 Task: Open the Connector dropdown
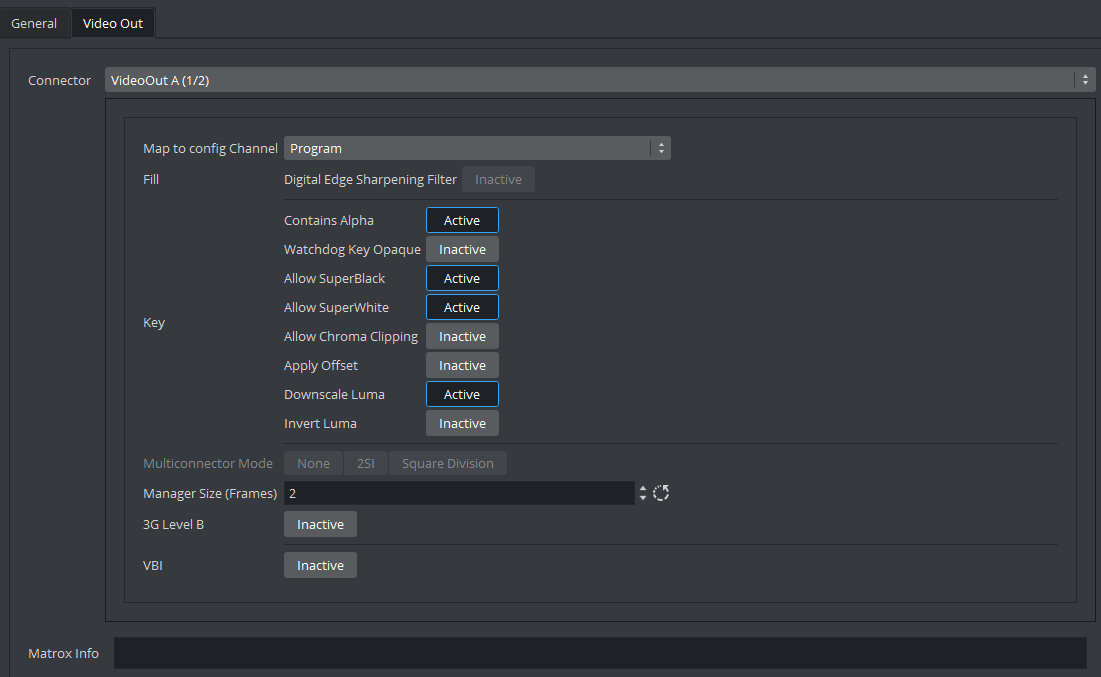tap(600, 80)
